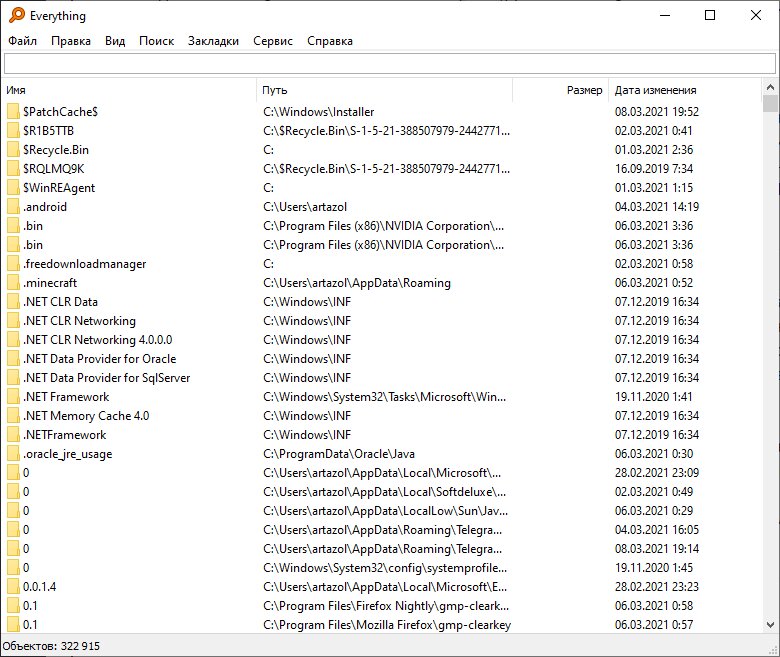Click the .NET CLR Data folder icon
The image size is (780, 657).
[13, 301]
